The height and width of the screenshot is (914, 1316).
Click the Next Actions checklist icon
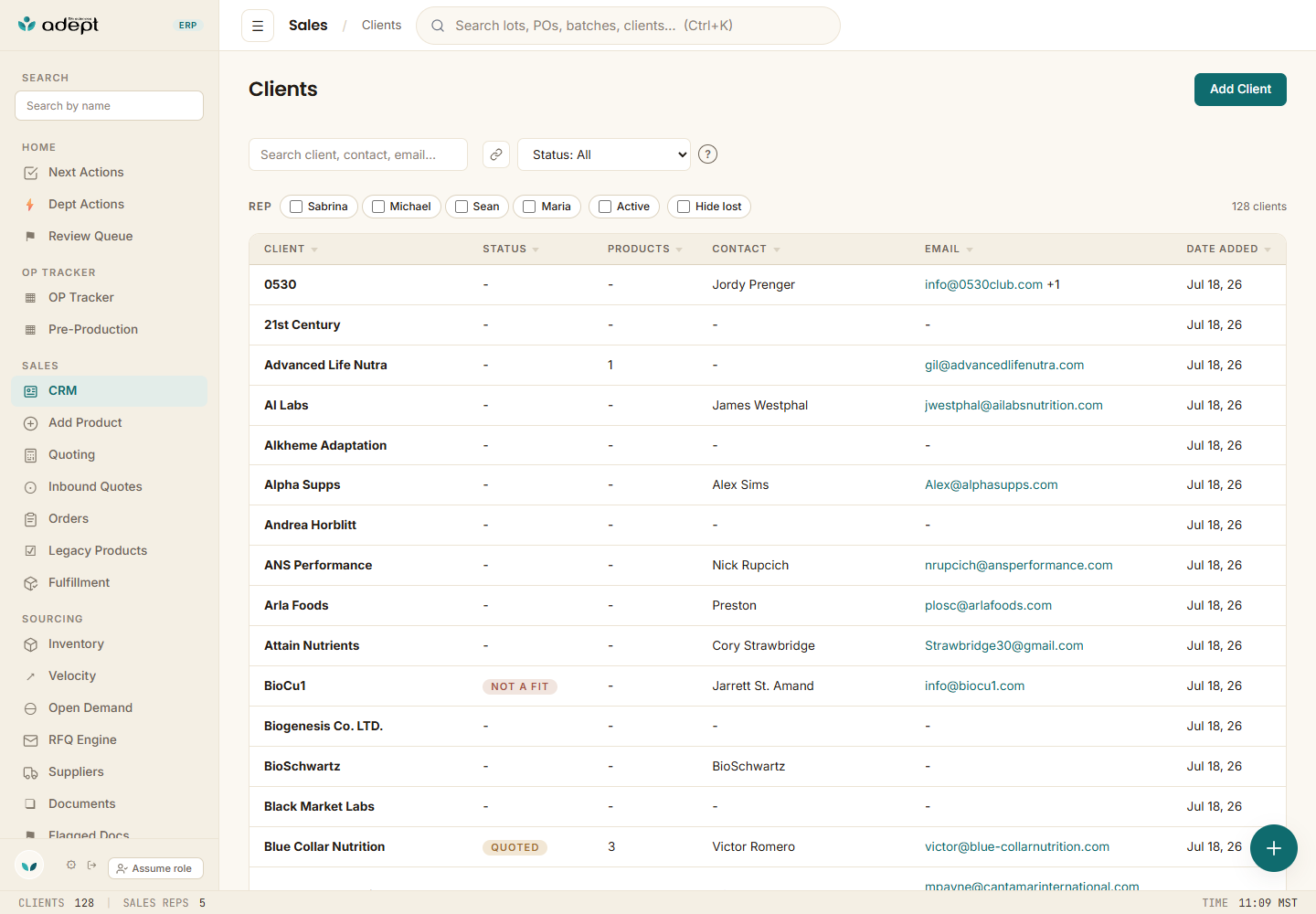click(31, 173)
